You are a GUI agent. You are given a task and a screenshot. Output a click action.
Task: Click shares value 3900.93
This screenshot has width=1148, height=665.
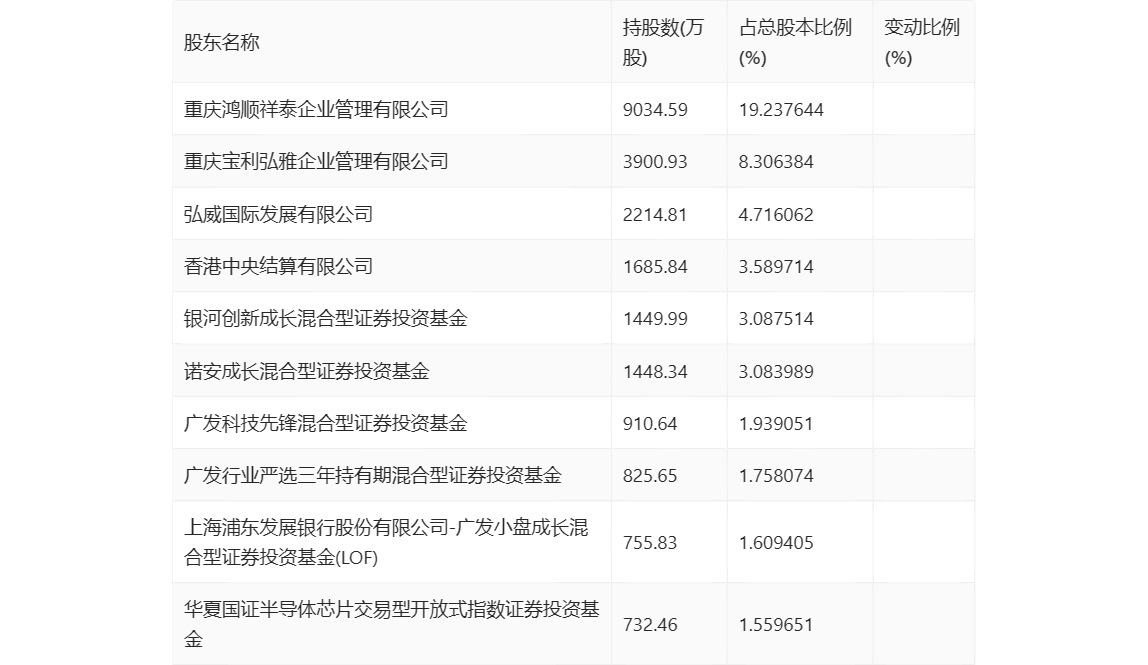click(655, 162)
